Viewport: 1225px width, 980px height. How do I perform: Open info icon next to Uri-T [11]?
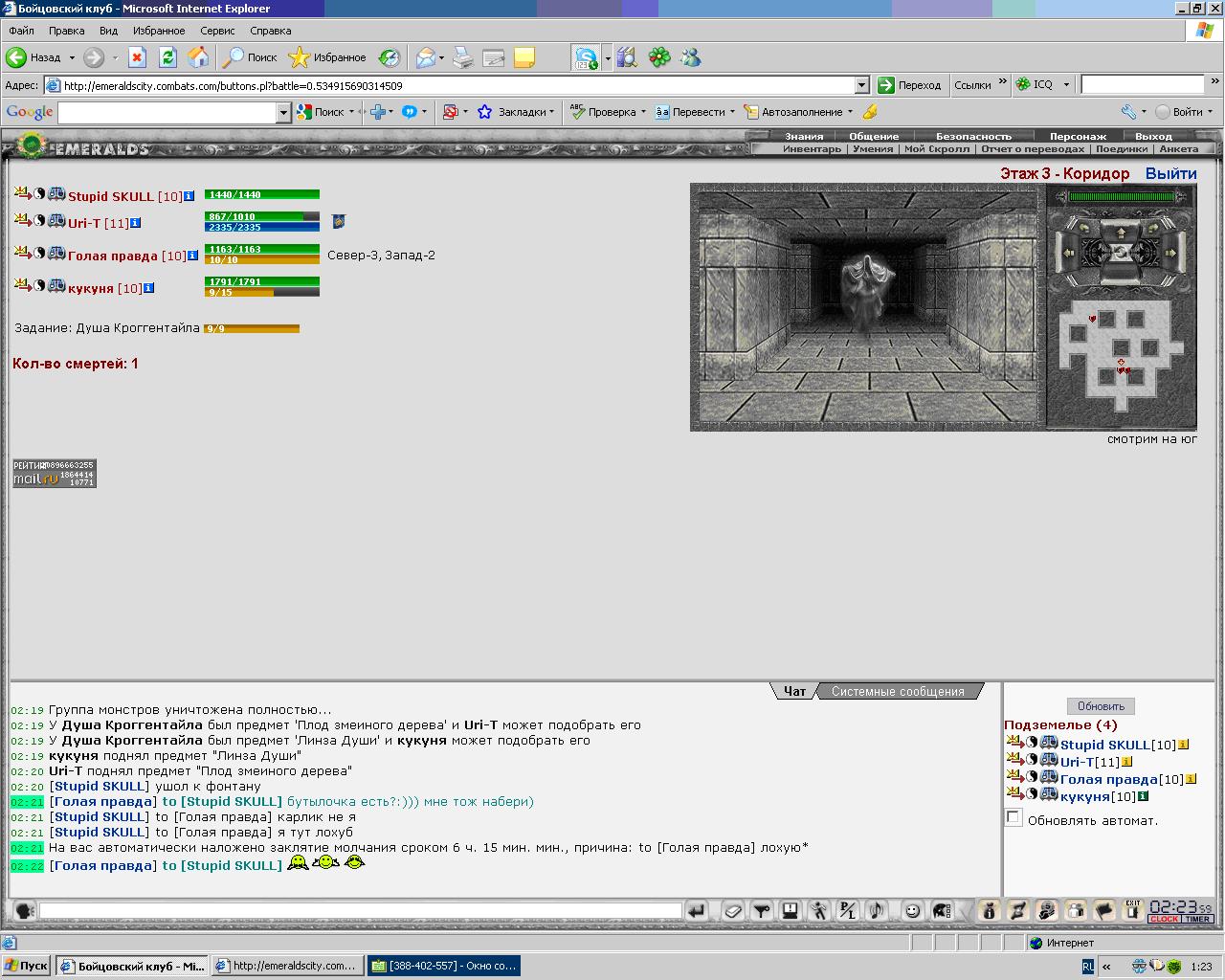[x=136, y=222]
